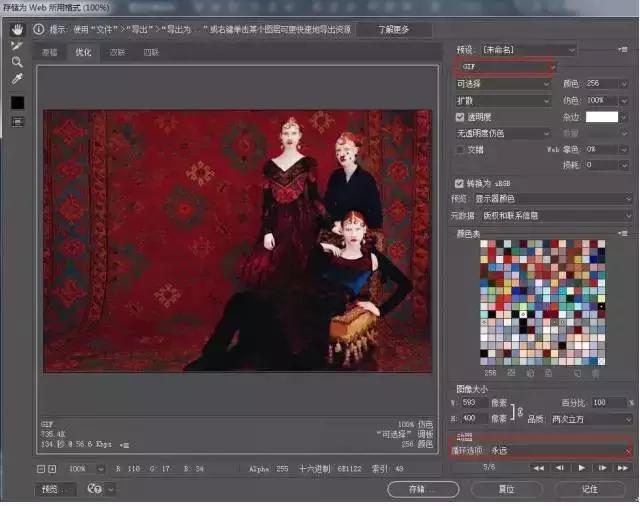Click the zoom in plus icon
The width and height of the screenshot is (640, 506).
[x=52, y=469]
